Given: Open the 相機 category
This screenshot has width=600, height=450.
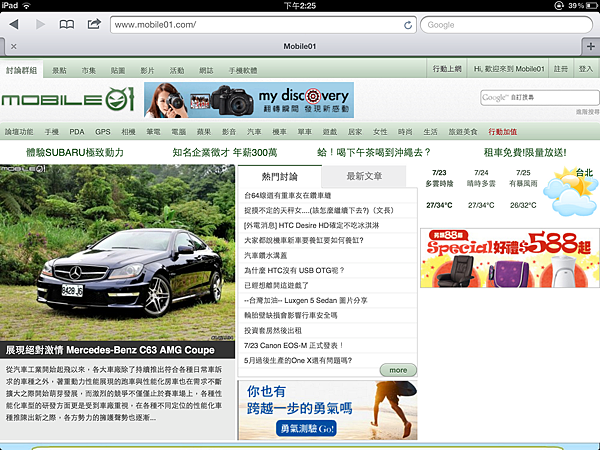Looking at the screenshot, I should (128, 132).
